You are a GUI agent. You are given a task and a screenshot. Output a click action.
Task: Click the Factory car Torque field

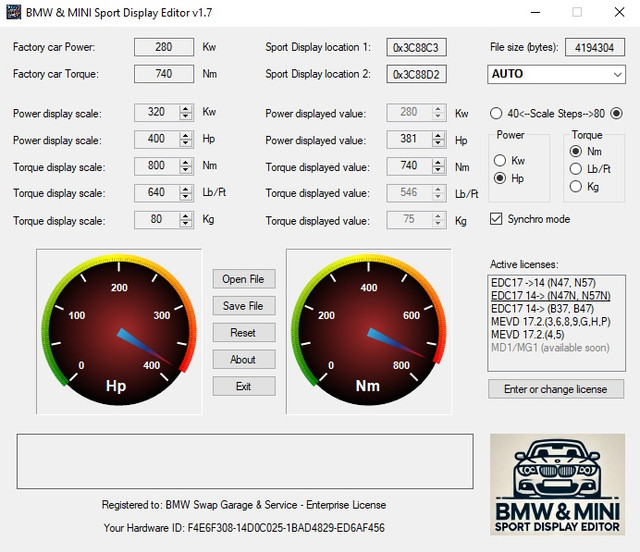tap(164, 74)
